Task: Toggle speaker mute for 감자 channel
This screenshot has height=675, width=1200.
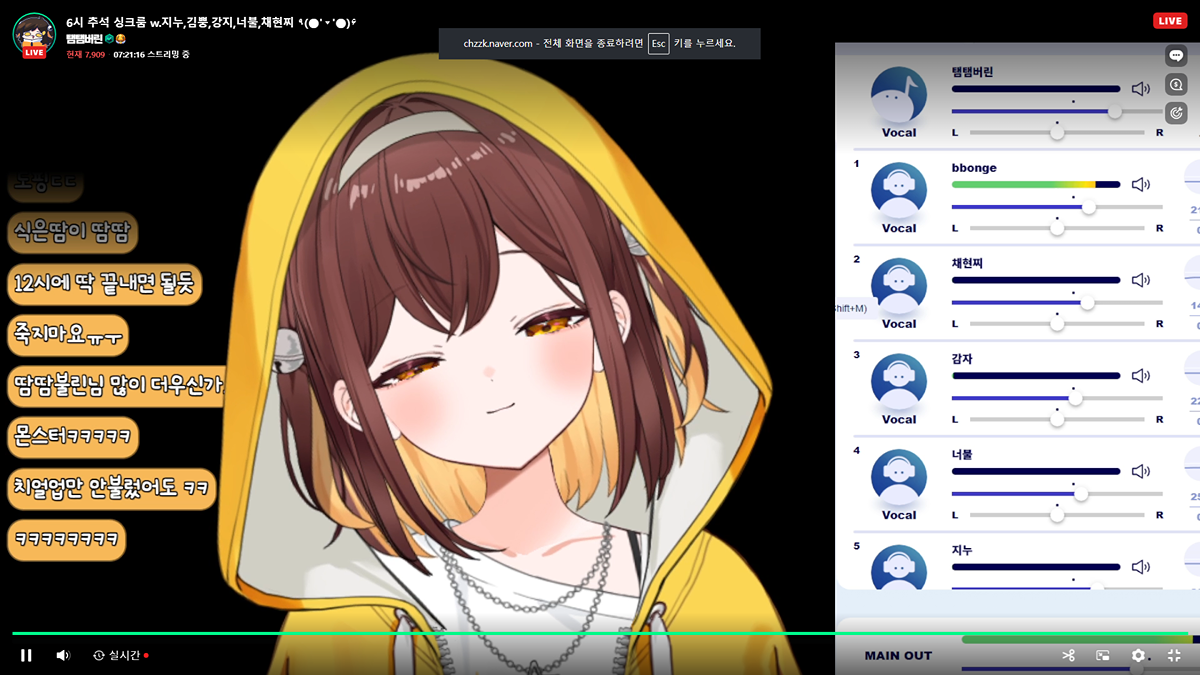Action: [x=1141, y=376]
